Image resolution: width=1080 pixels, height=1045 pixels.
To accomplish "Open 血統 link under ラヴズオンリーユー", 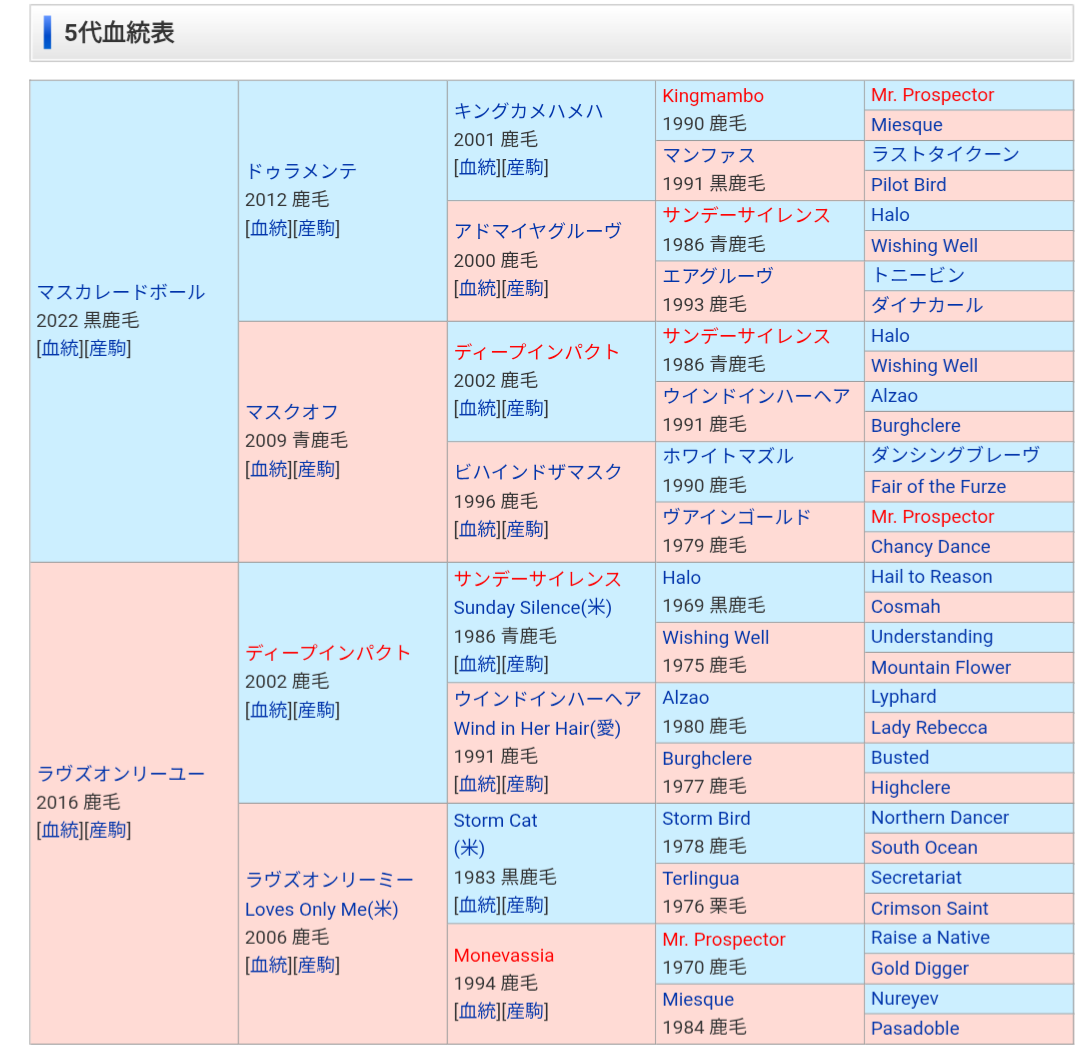I will click(61, 830).
